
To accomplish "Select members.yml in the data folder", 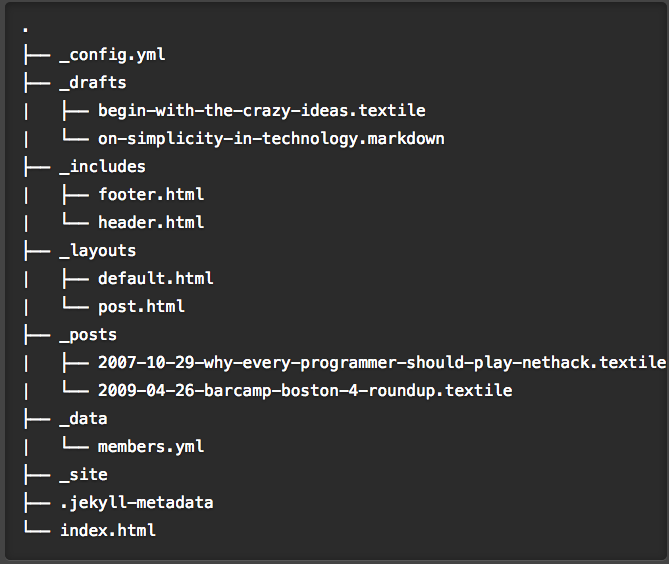I will point(151,447).
